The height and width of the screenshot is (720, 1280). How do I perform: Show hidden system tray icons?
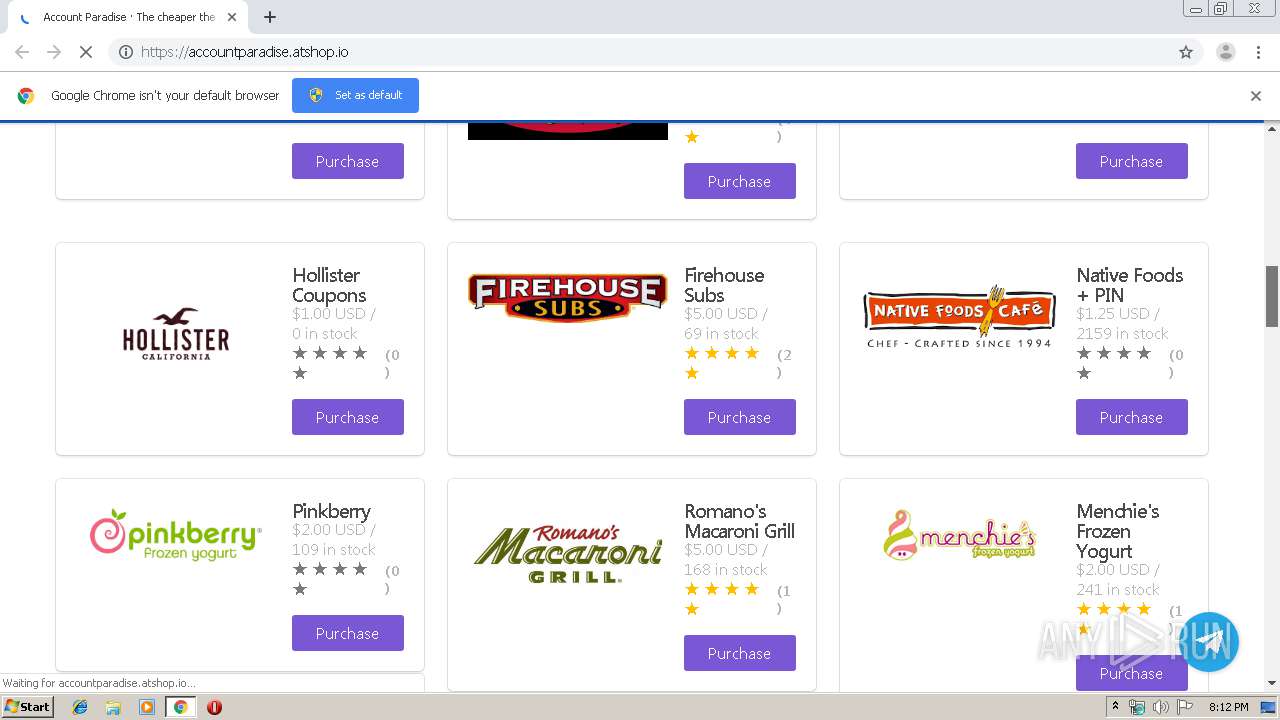point(1115,707)
